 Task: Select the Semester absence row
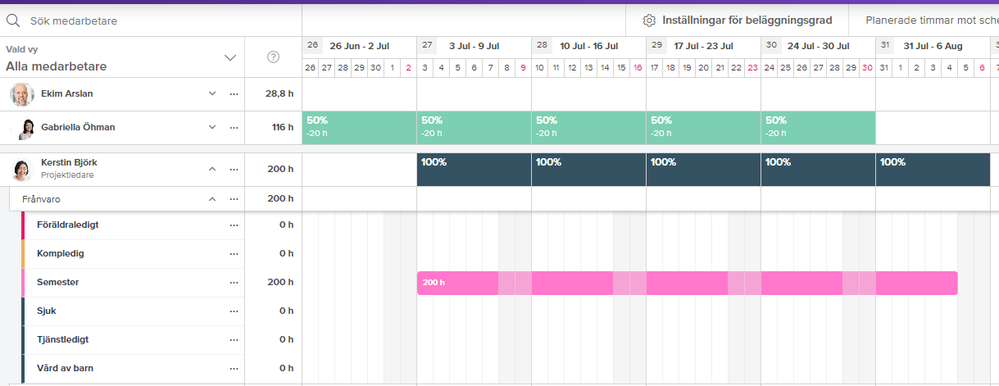pyautogui.click(x=133, y=282)
